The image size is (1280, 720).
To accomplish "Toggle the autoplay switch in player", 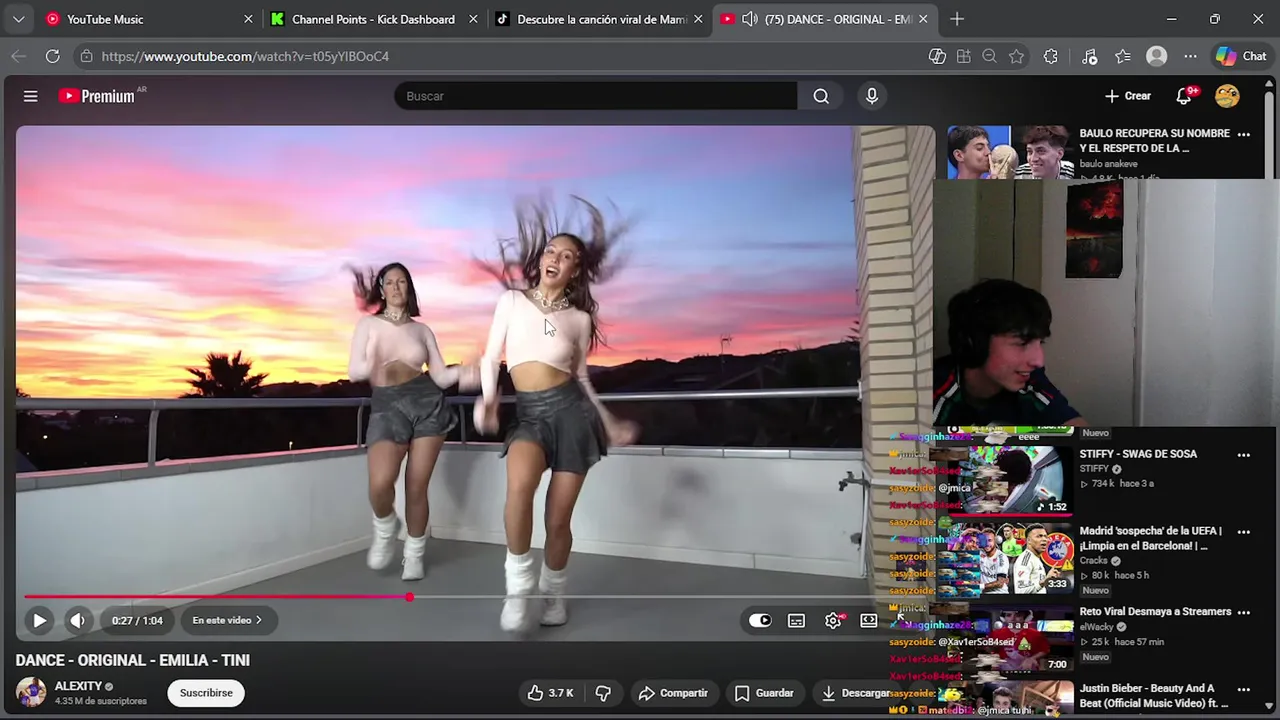I will tap(760, 620).
